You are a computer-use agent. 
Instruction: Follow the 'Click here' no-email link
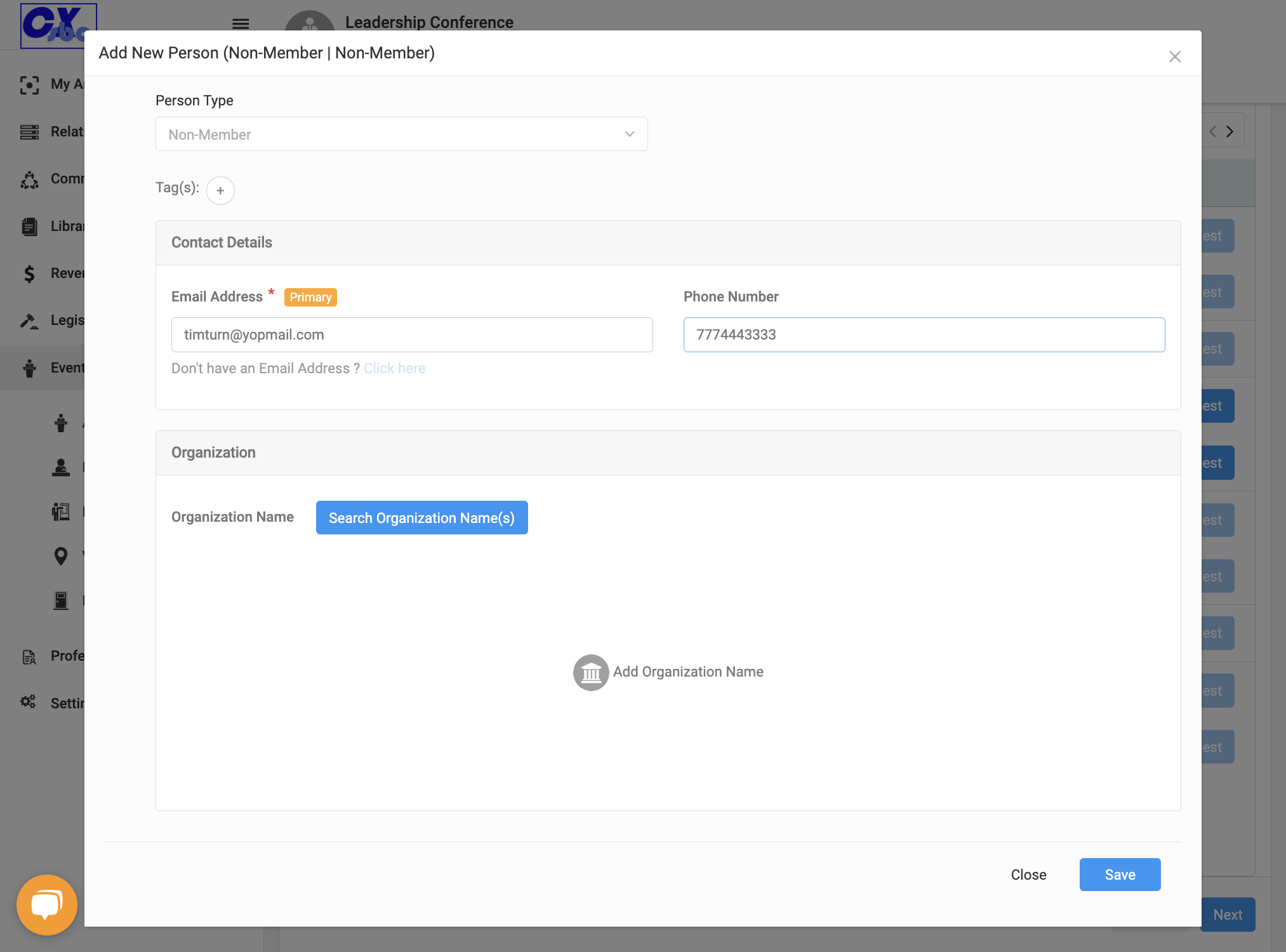click(x=394, y=368)
